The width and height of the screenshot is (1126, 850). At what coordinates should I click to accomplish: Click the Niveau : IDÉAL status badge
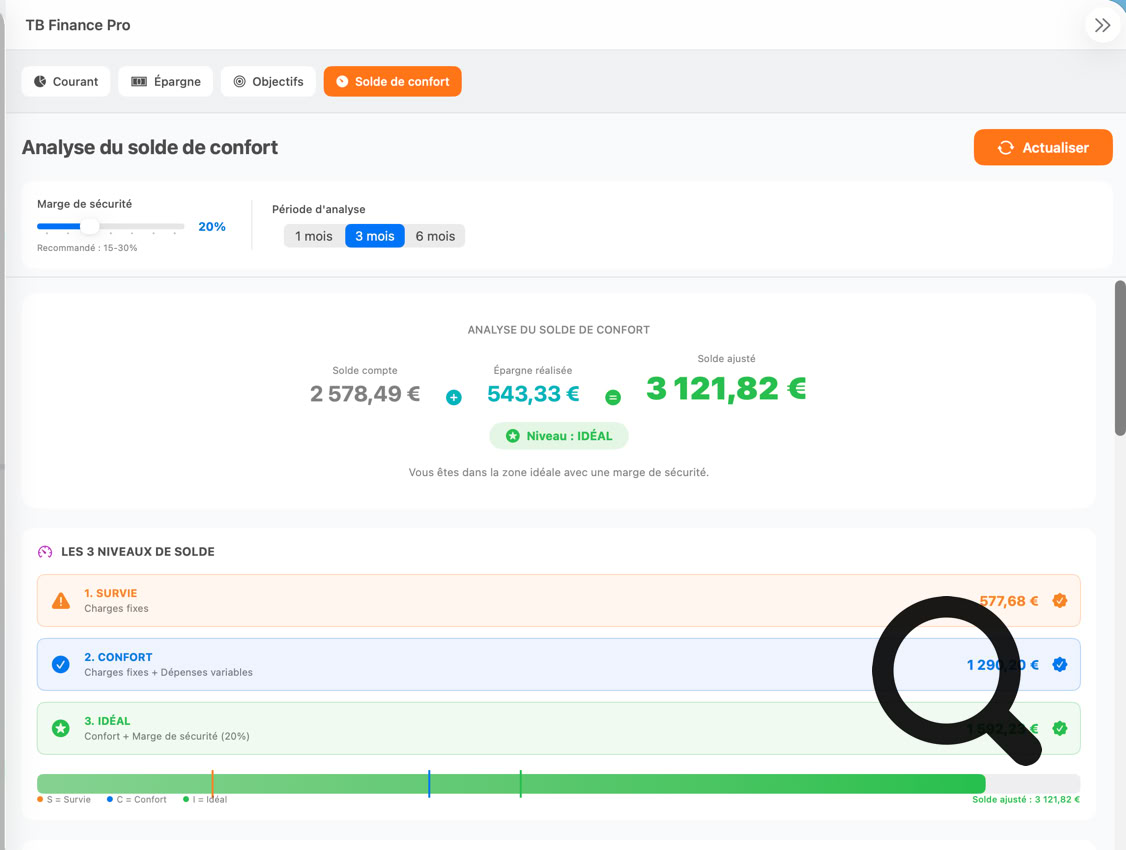pyautogui.click(x=559, y=436)
